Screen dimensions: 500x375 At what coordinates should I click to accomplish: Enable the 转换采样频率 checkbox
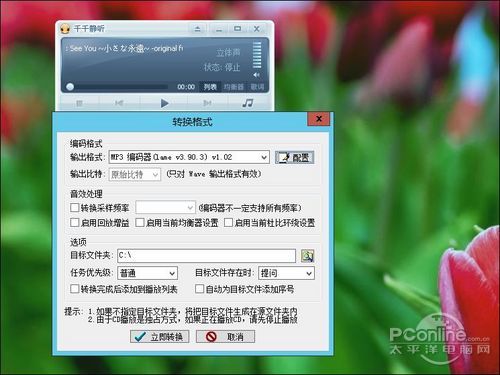[x=75, y=208]
